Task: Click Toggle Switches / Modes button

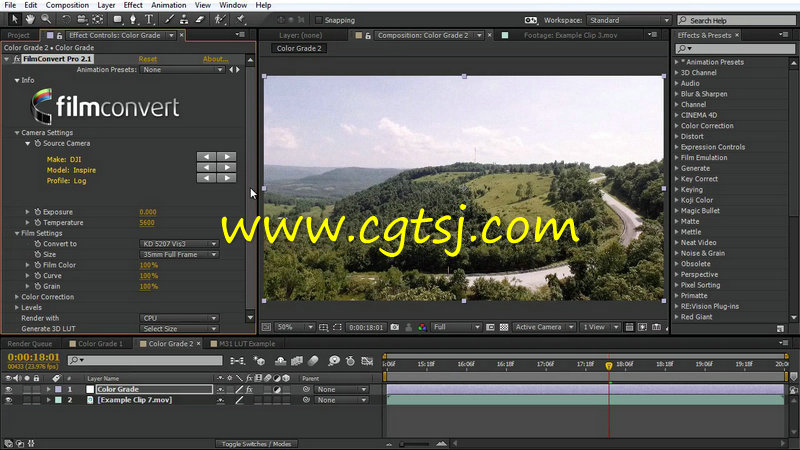Action: [x=256, y=444]
